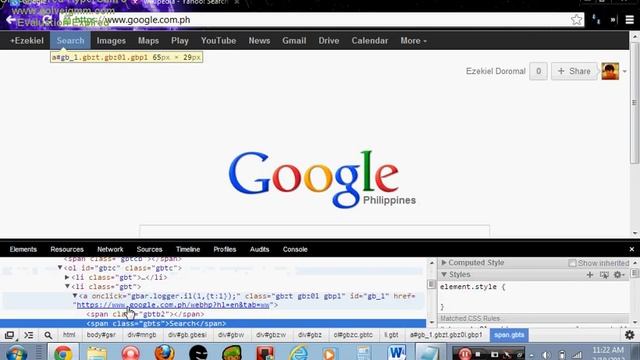
Task: Open the Chrome hamburger menu
Action: click(x=629, y=20)
